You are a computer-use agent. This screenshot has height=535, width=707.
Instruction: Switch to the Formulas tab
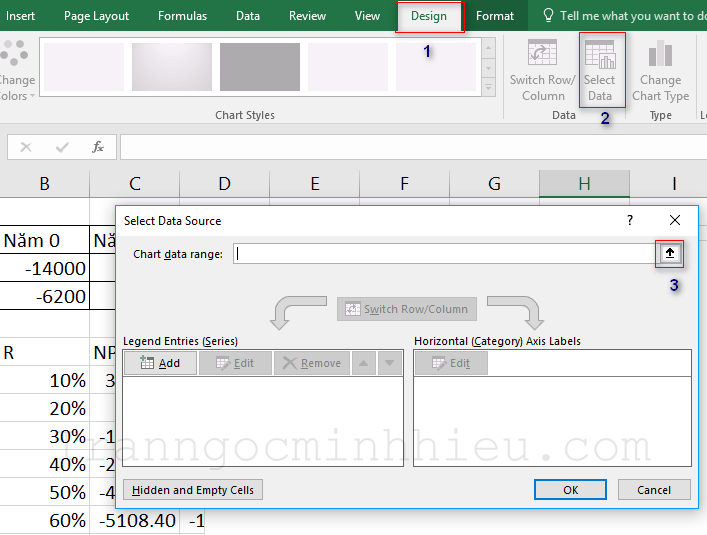tap(182, 16)
